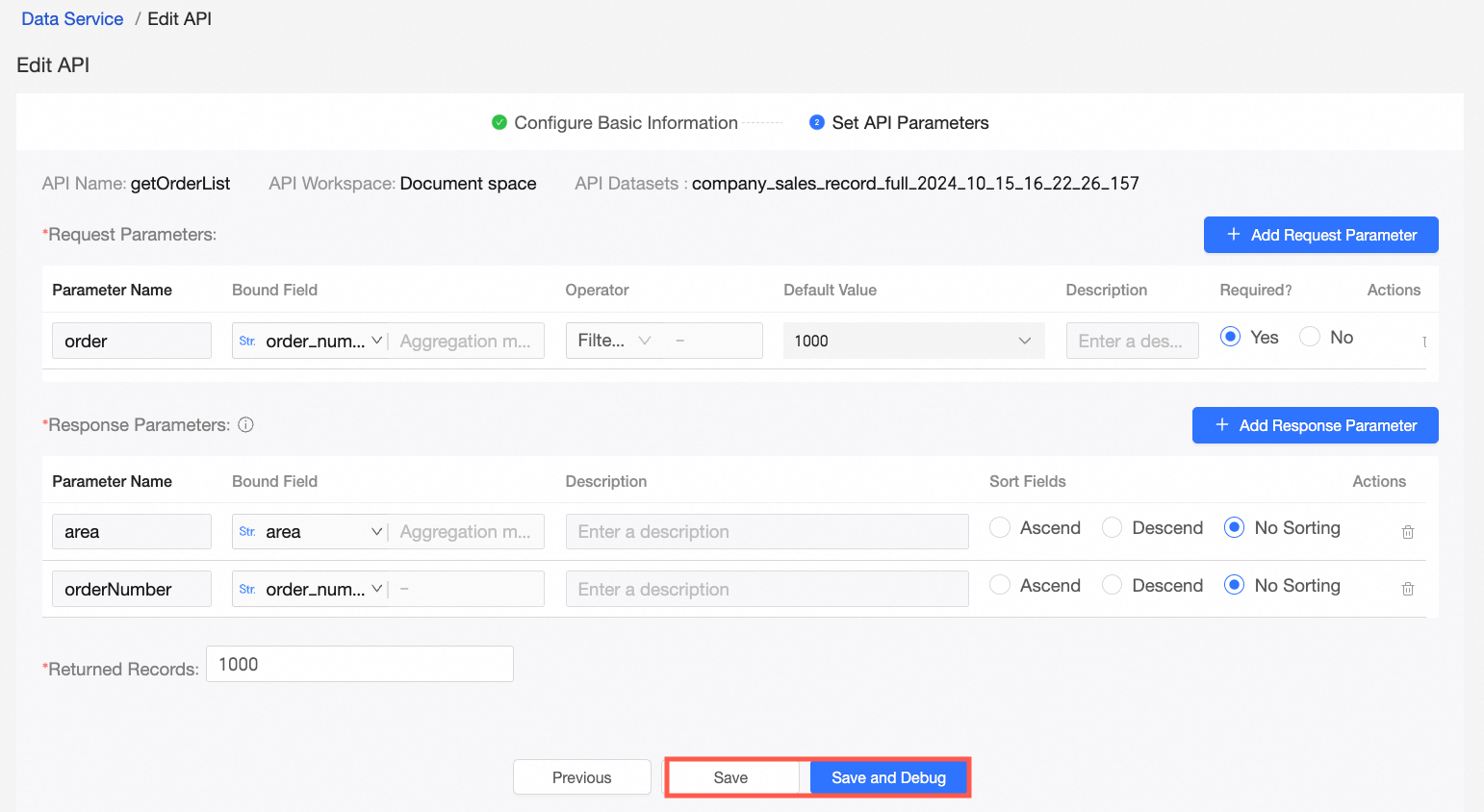The height and width of the screenshot is (812, 1484).
Task: Set orderNumber sorting to Descend
Action: tap(1112, 585)
